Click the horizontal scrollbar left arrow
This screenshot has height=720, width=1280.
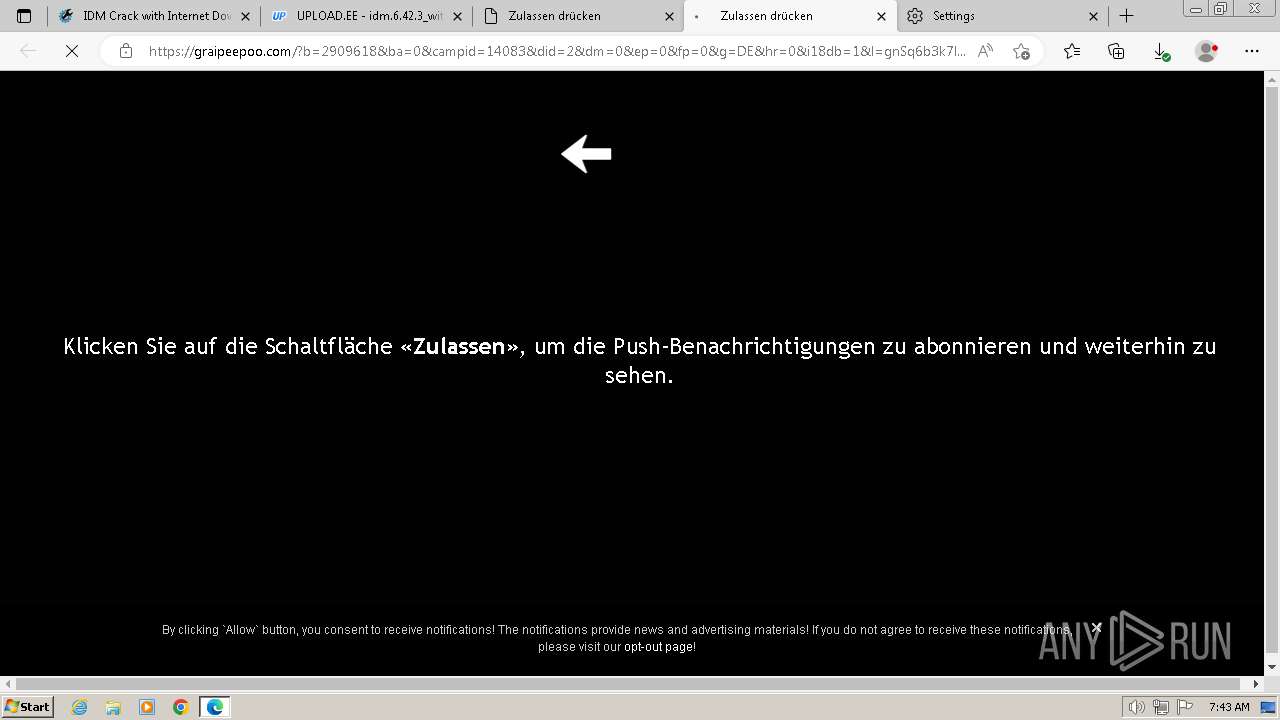click(8, 684)
